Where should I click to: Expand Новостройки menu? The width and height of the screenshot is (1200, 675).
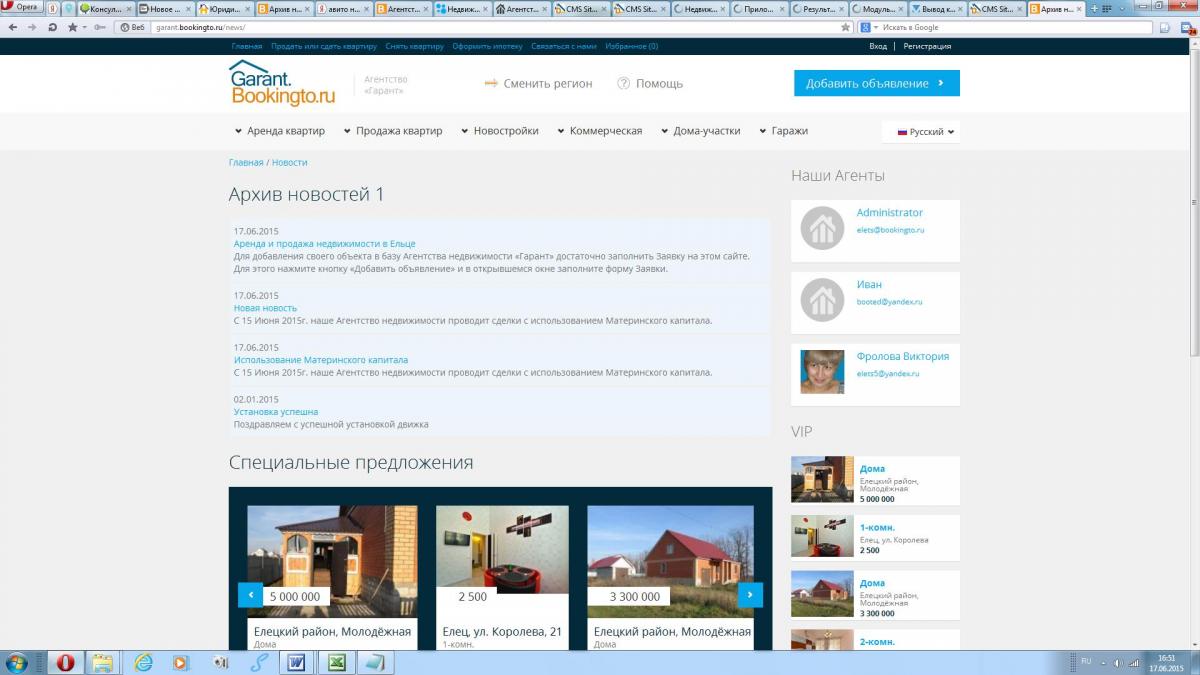pos(500,131)
